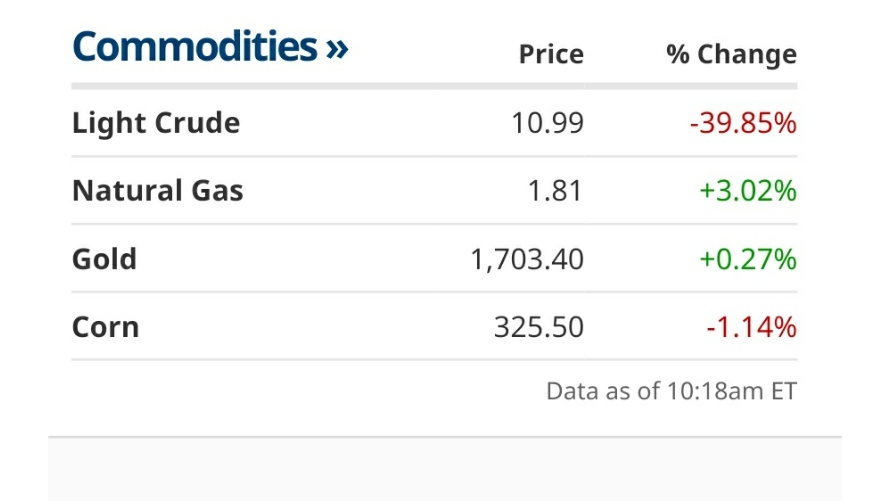
Task: Click Light Crude price 10.99
Action: point(547,123)
